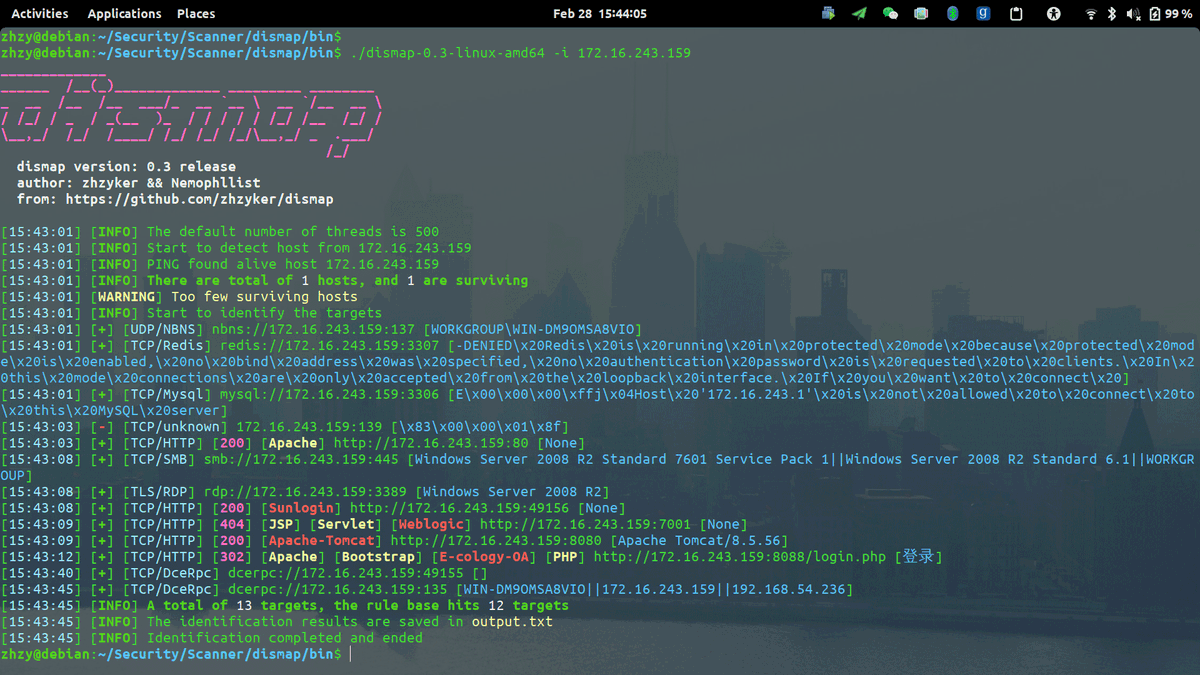Screen dimensions: 1200x675
Task: Open the Places menu
Action: click(196, 14)
